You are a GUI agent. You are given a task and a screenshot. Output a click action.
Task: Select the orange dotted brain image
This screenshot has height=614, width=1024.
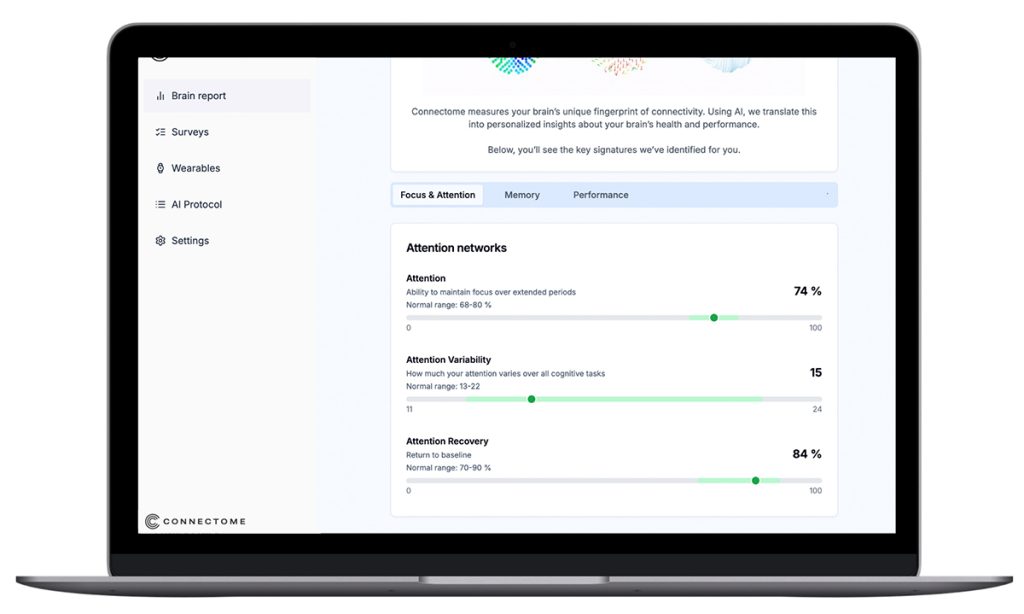(618, 66)
